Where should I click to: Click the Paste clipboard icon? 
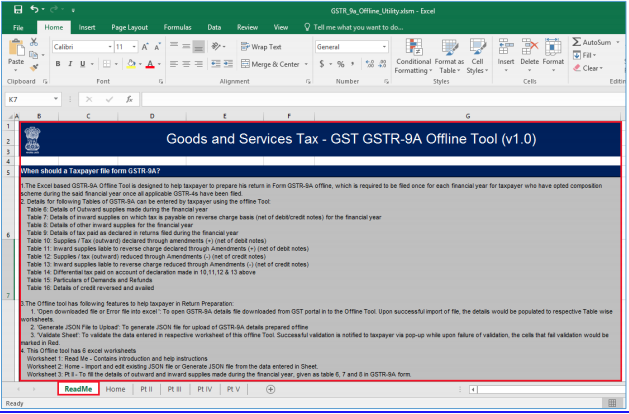pyautogui.click(x=16, y=48)
